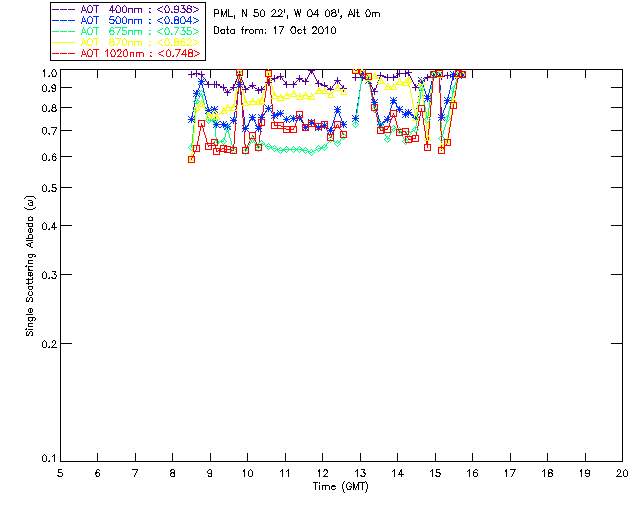Click the x-axis value 5
Image resolution: width=640 pixels, height=512 pixels.
click(x=60, y=473)
